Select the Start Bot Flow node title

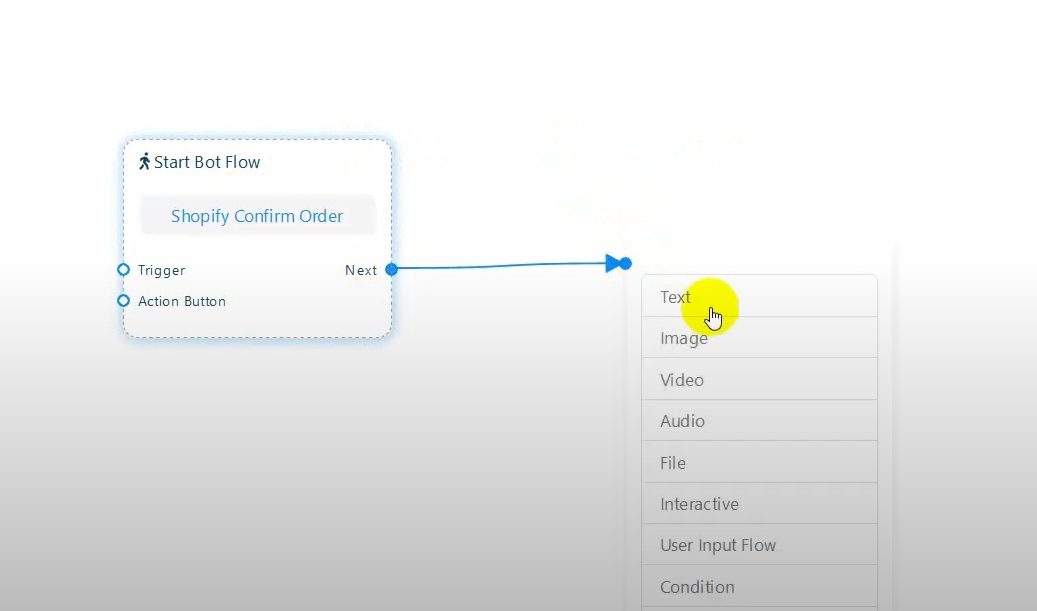coord(207,162)
